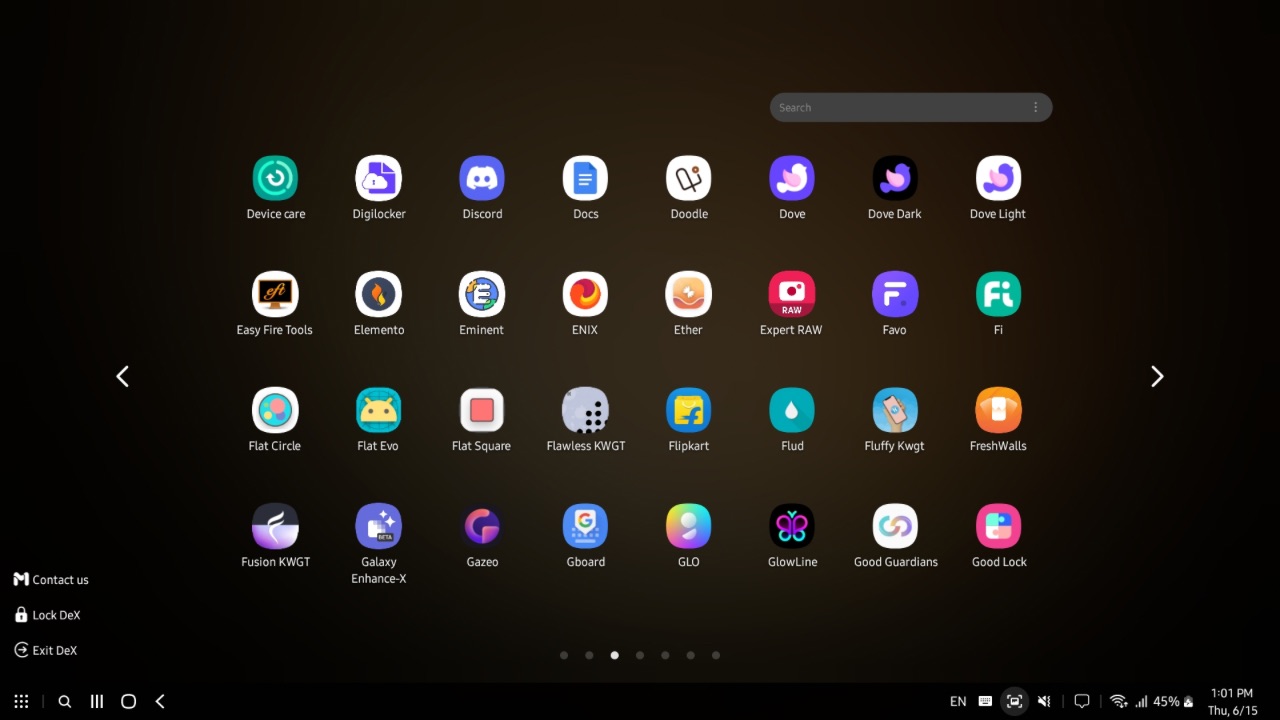The width and height of the screenshot is (1280, 720).
Task: Jump to the second page indicator dot
Action: [x=589, y=655]
